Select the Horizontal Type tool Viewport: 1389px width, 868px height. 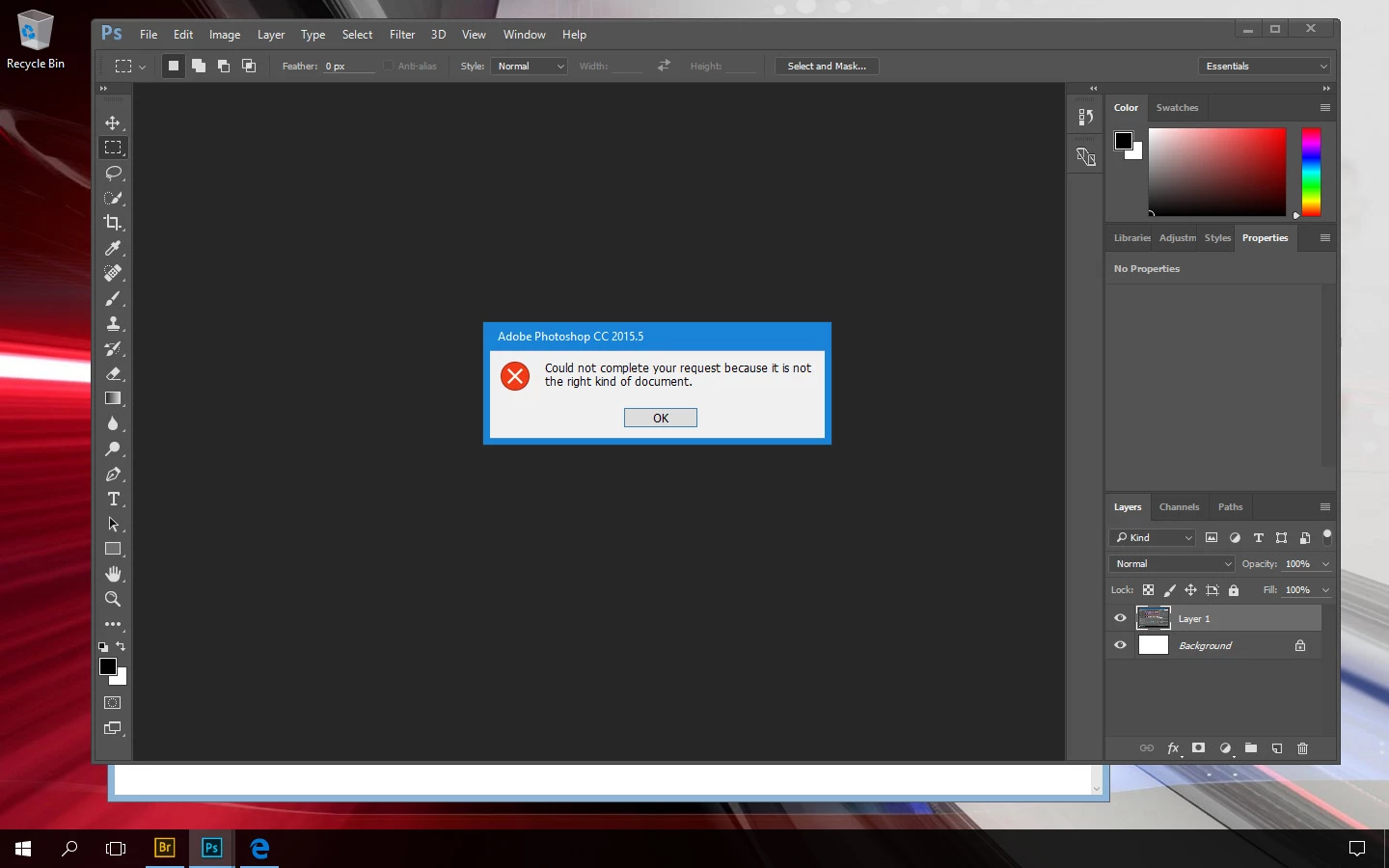[x=113, y=499]
